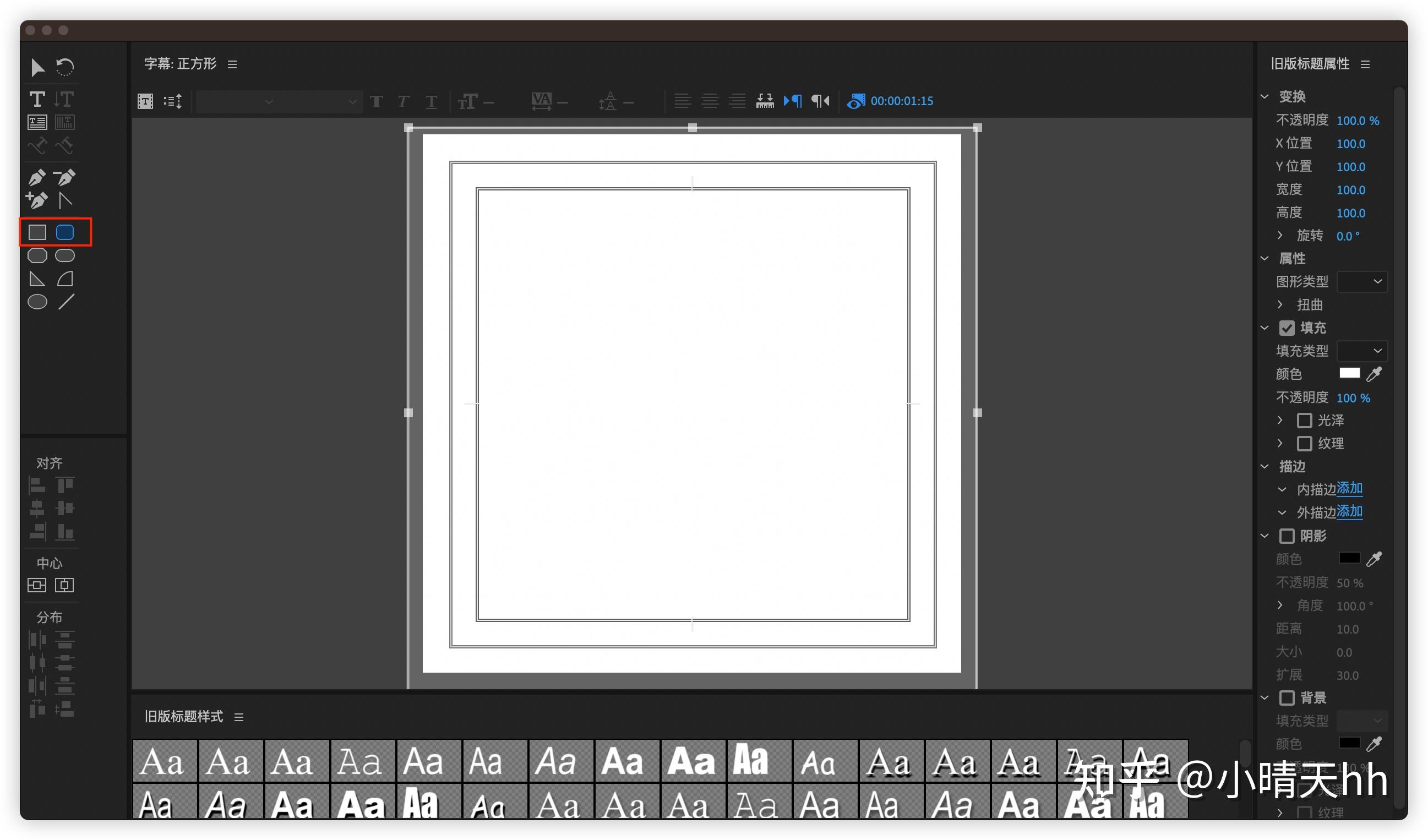The width and height of the screenshot is (1428, 840).
Task: Open the 旧版标题样式 panel menu
Action: 239,718
